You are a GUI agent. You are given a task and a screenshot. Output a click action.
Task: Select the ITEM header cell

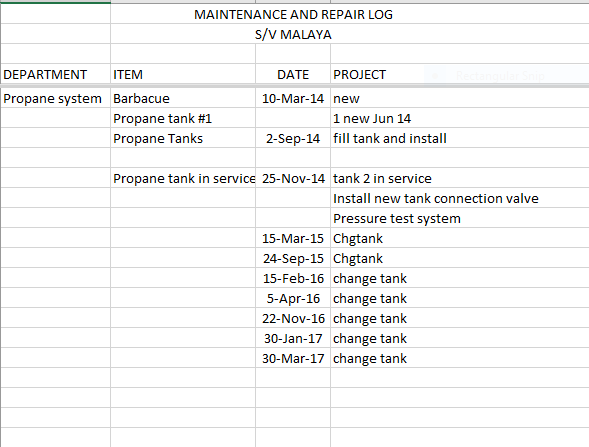[183, 74]
